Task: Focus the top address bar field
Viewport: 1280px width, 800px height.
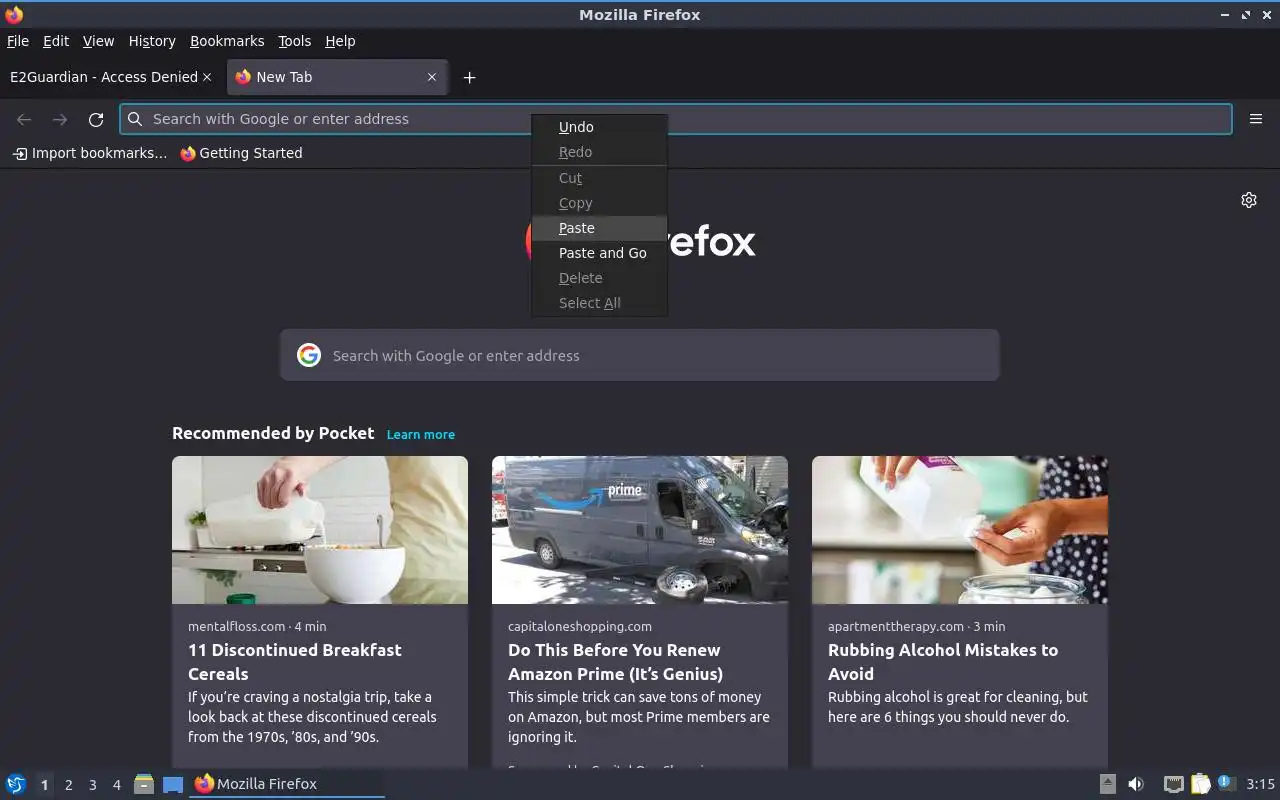Action: pyautogui.click(x=676, y=119)
